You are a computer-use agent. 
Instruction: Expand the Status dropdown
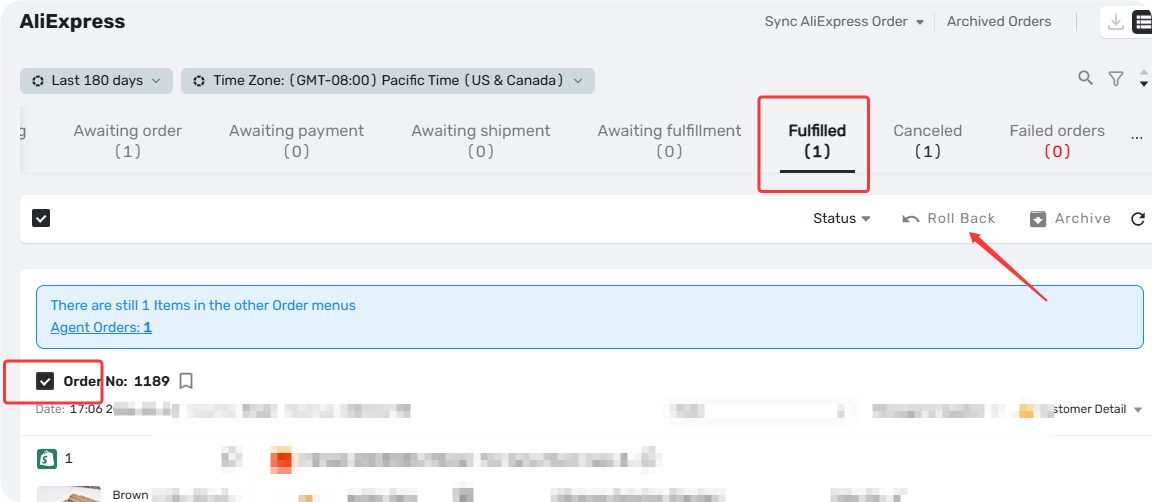841,218
